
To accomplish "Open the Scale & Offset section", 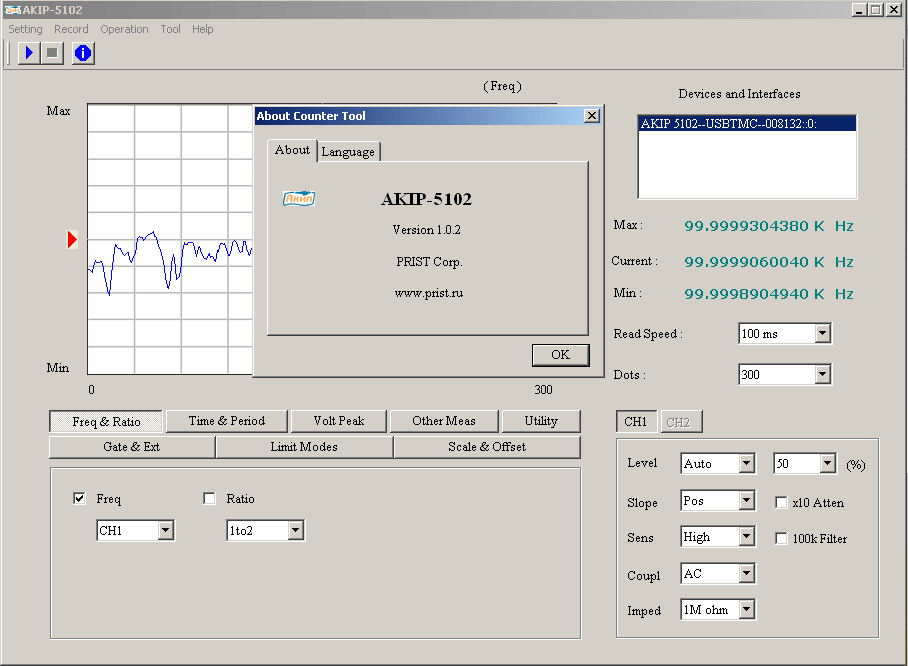I will 486,447.
